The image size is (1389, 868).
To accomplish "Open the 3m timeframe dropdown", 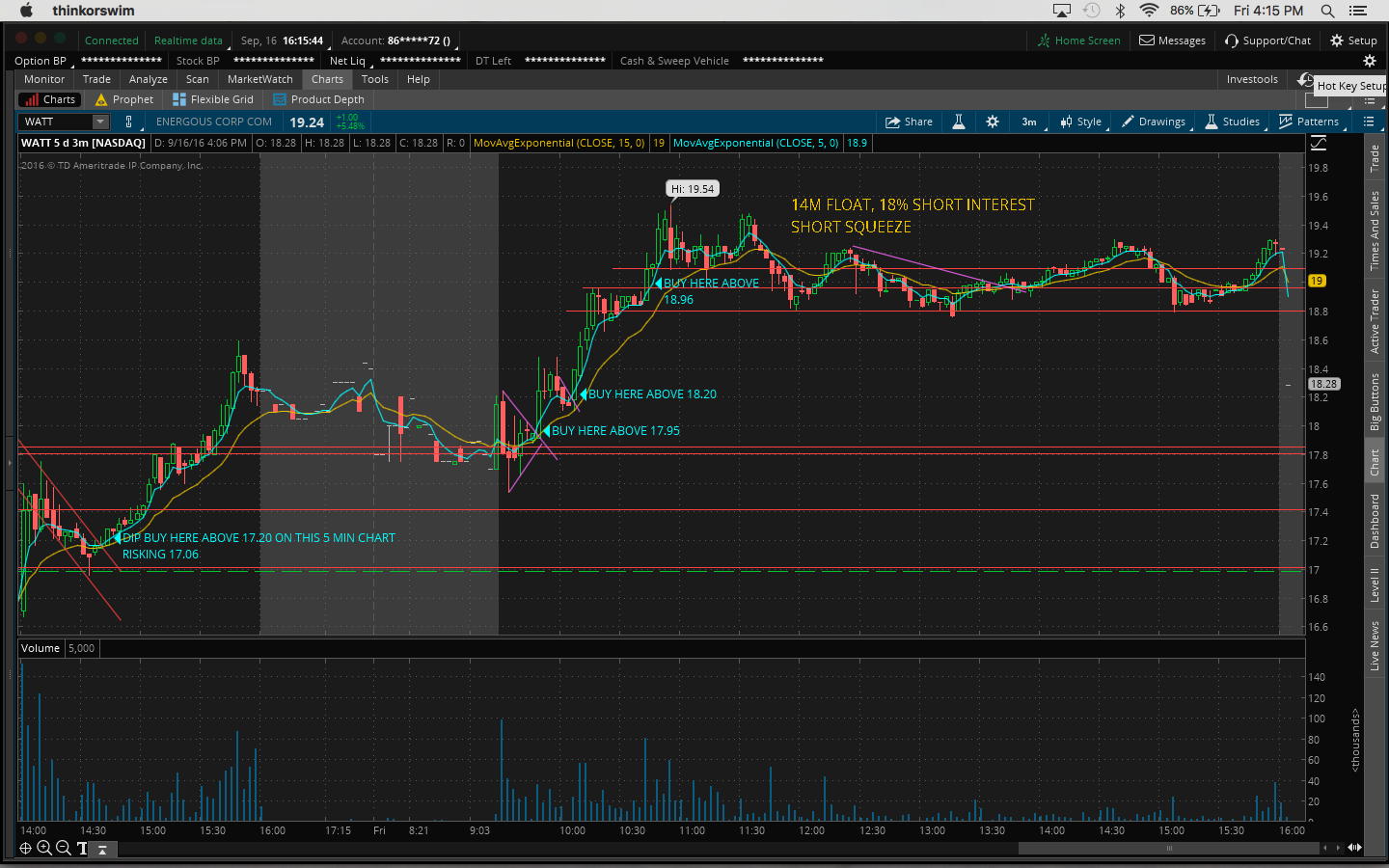I will [1029, 122].
